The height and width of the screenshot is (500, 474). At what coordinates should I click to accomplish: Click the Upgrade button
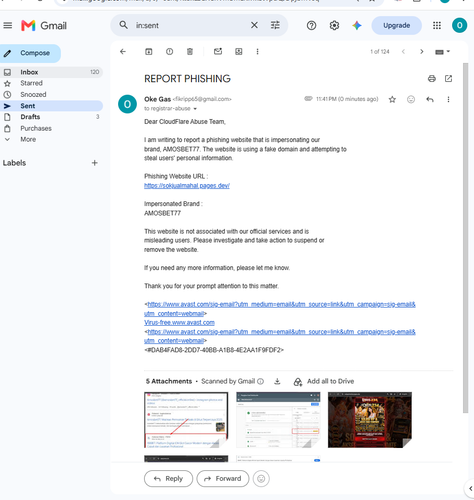(x=396, y=25)
